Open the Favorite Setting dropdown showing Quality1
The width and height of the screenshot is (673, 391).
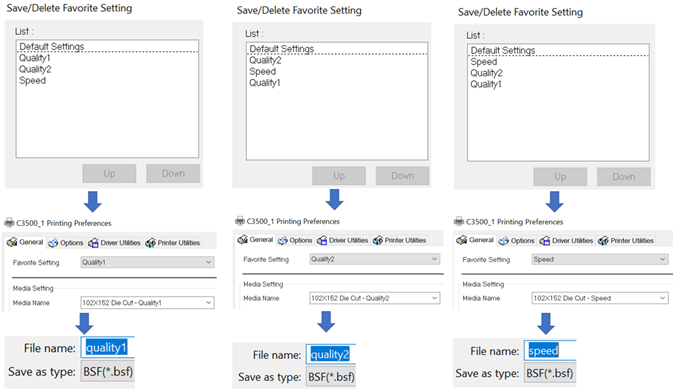(x=147, y=262)
